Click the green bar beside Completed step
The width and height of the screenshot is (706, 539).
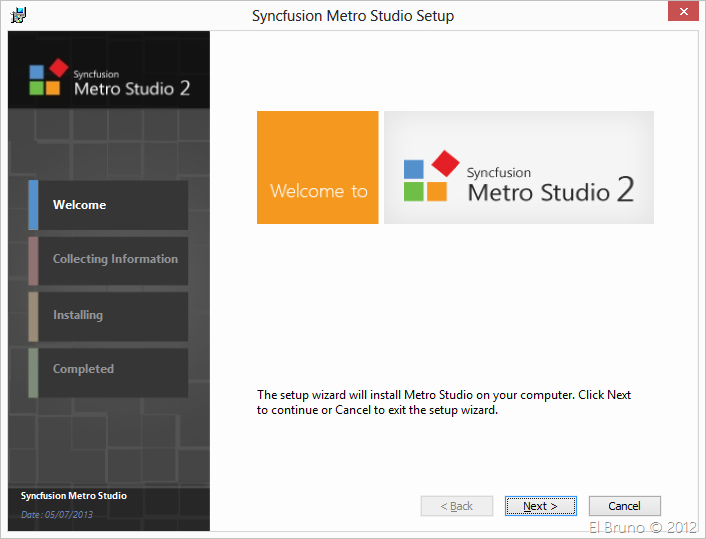pos(33,370)
